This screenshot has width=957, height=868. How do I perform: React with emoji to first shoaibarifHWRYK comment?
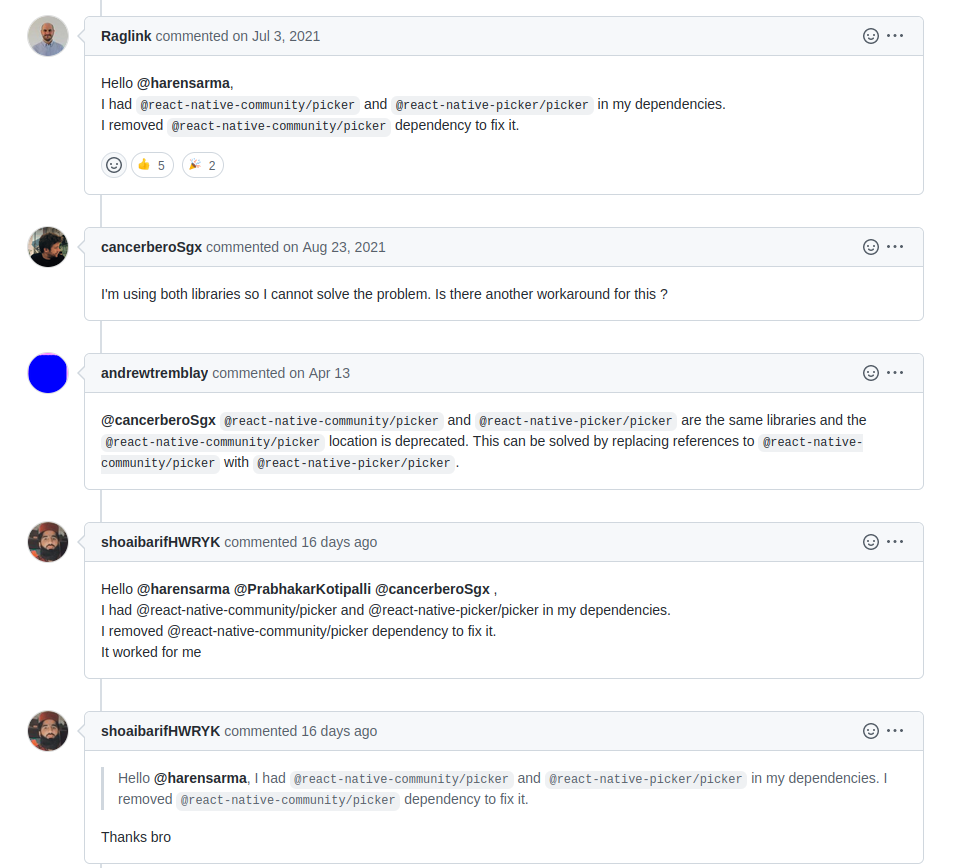[x=870, y=542]
